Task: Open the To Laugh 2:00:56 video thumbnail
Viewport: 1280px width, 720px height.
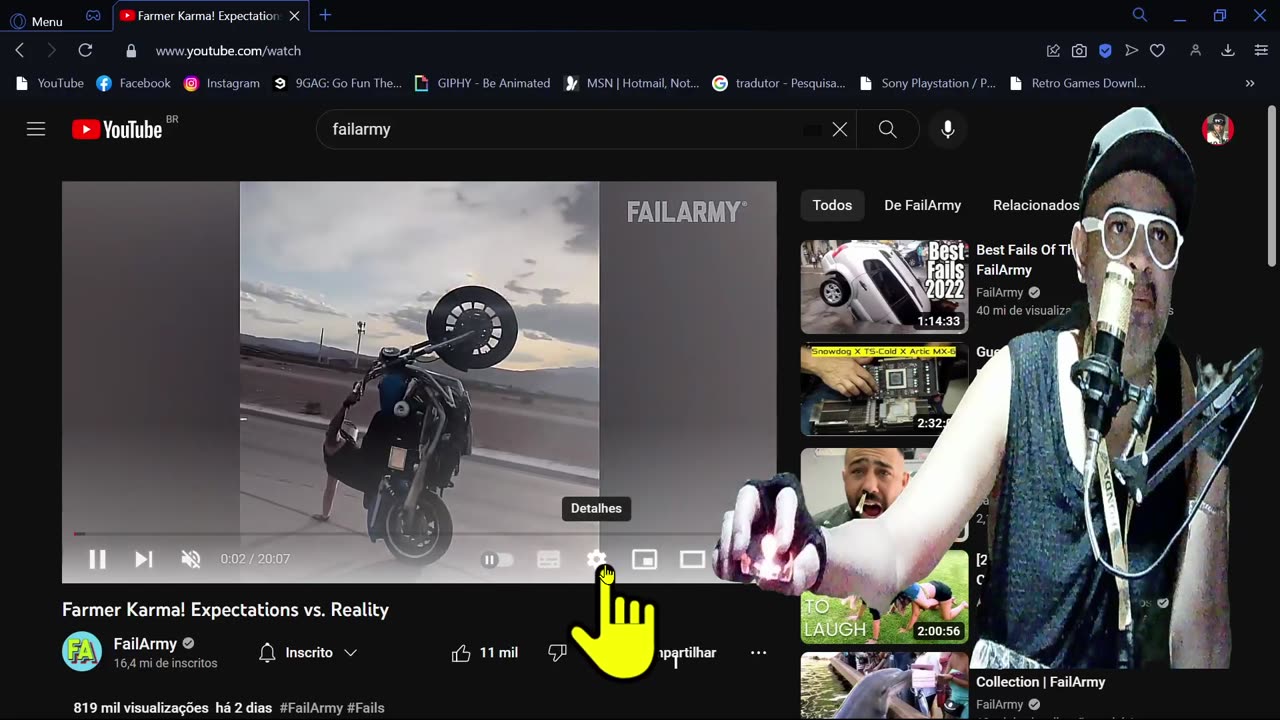Action: tap(884, 596)
